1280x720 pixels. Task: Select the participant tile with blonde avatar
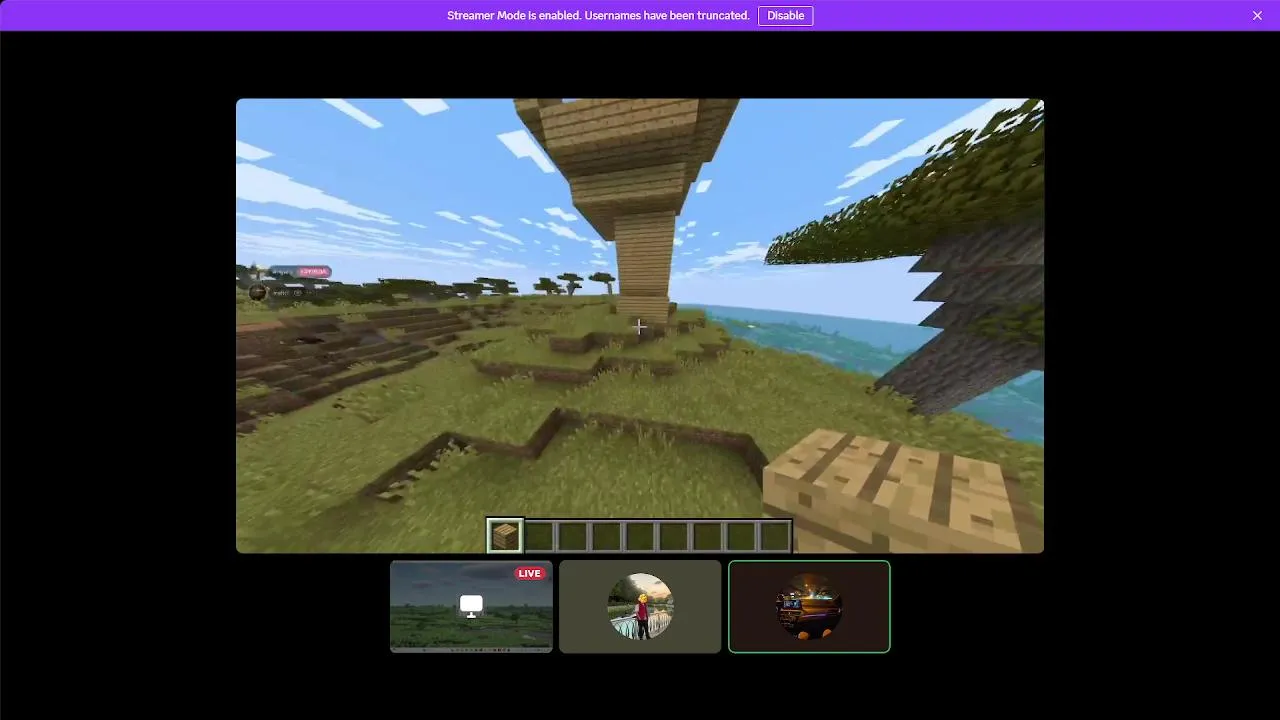pos(640,606)
